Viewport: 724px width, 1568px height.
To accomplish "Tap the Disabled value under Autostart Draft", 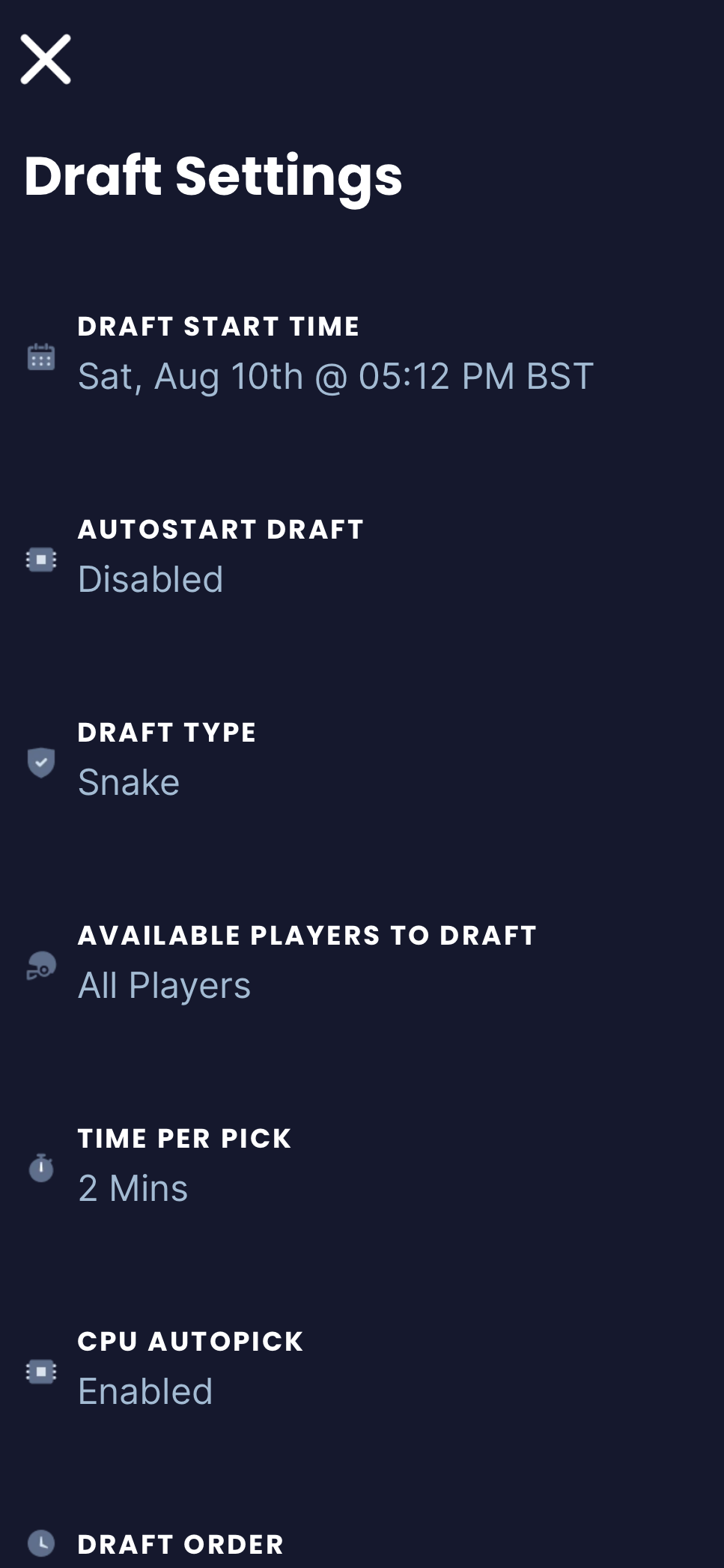I will 150,579.
